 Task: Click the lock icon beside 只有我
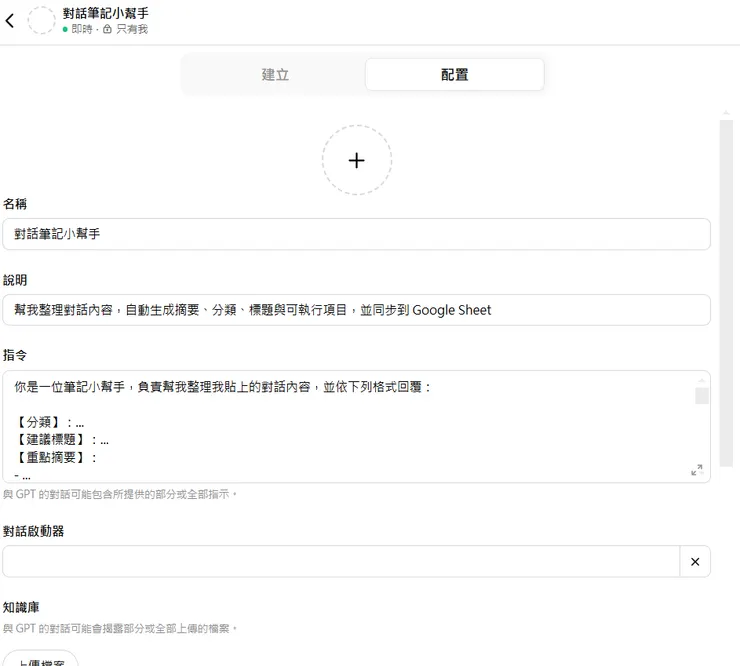tap(107, 29)
